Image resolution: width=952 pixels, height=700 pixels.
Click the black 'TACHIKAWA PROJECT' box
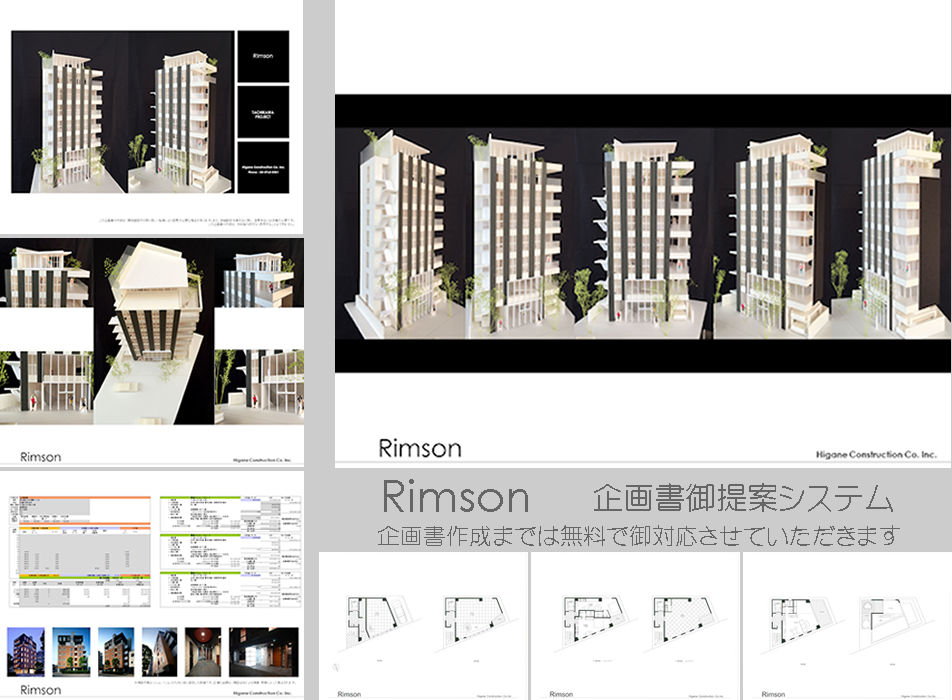(263, 112)
